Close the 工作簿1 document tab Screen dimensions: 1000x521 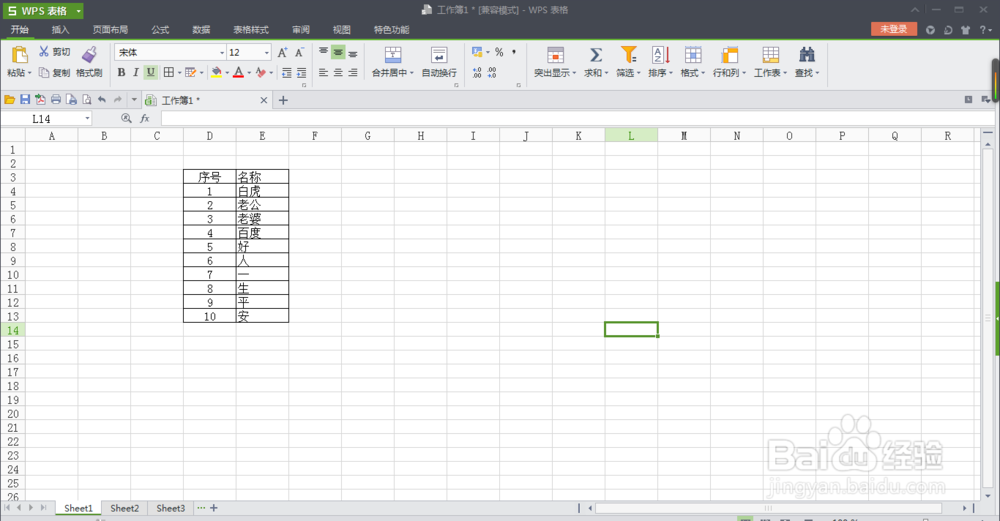coord(263,100)
